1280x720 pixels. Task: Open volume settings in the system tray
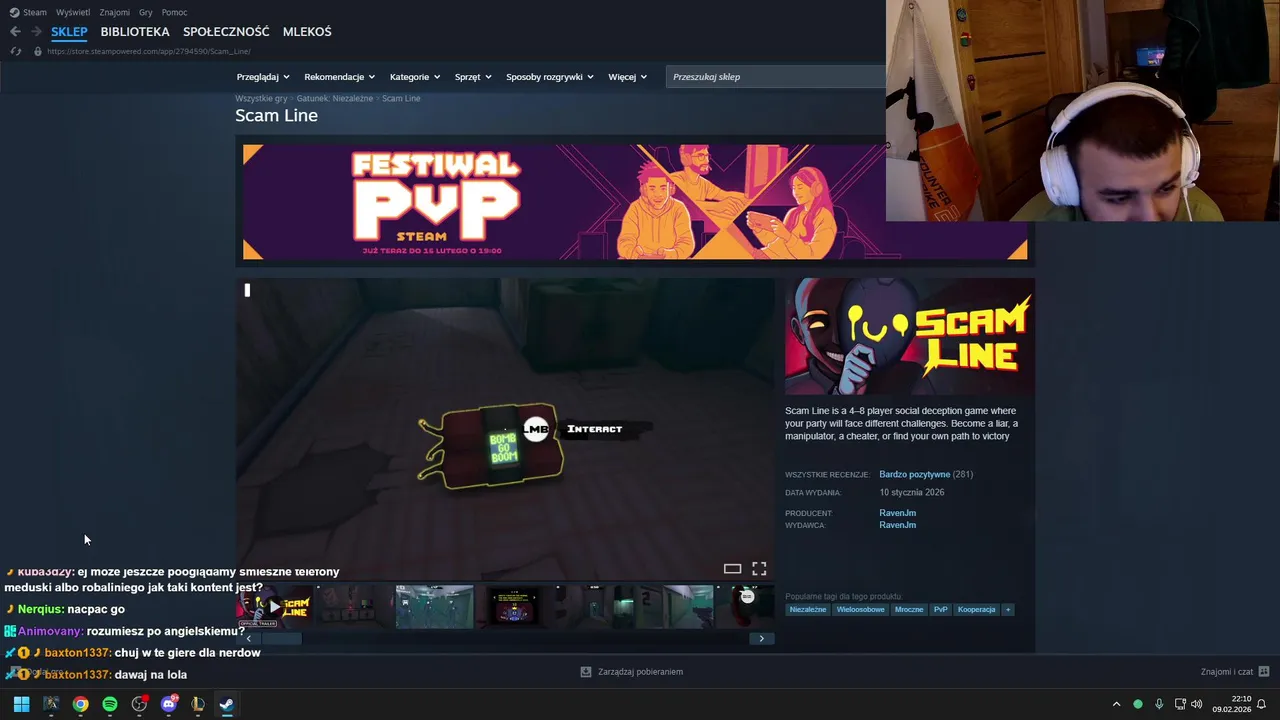tap(1197, 704)
